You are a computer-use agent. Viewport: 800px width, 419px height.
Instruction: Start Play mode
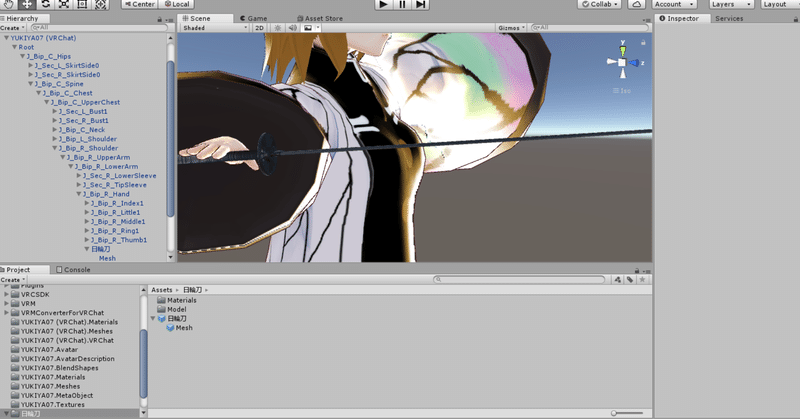pyautogui.click(x=383, y=4)
